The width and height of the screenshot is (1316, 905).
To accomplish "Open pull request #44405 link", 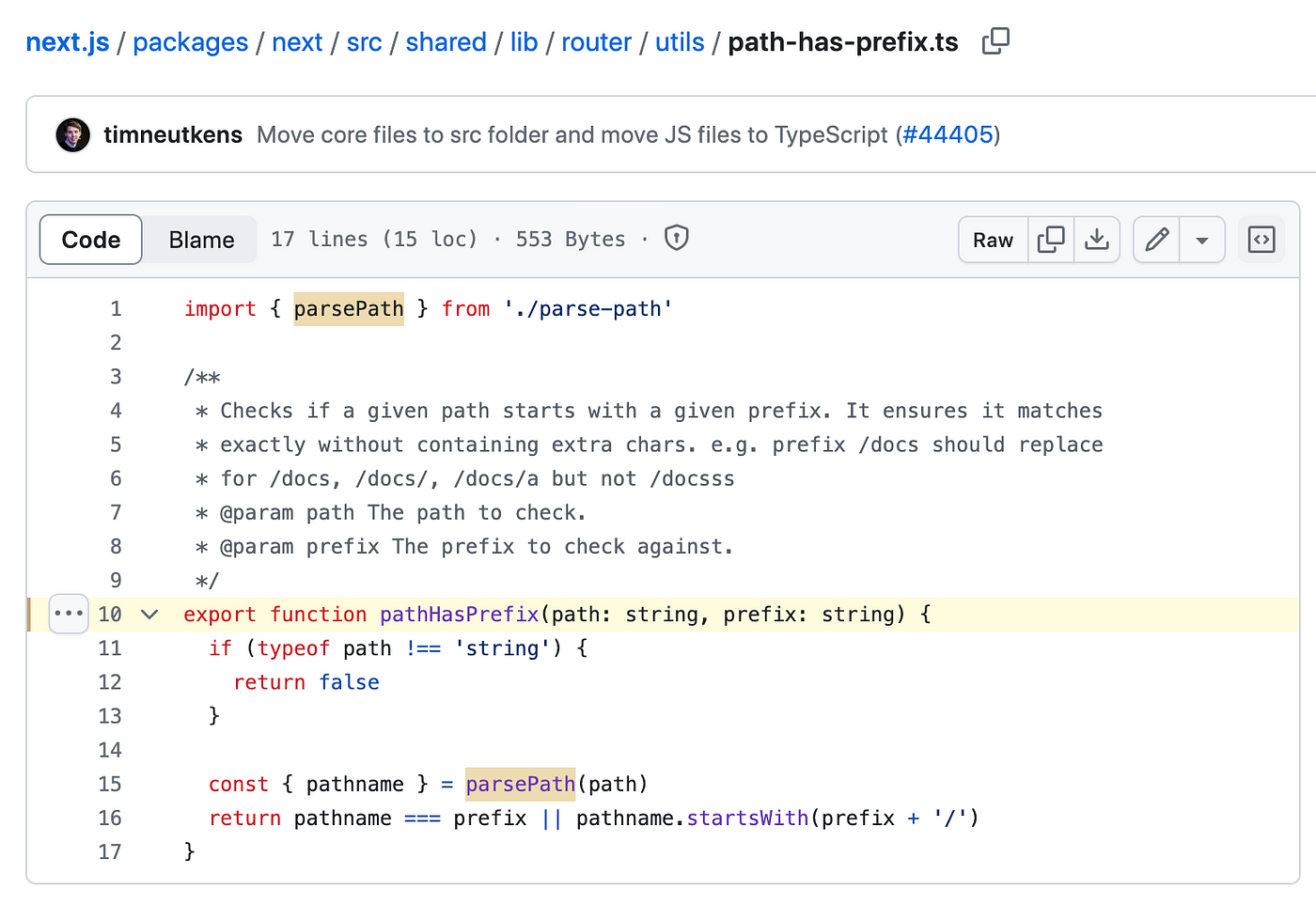I will click(948, 135).
